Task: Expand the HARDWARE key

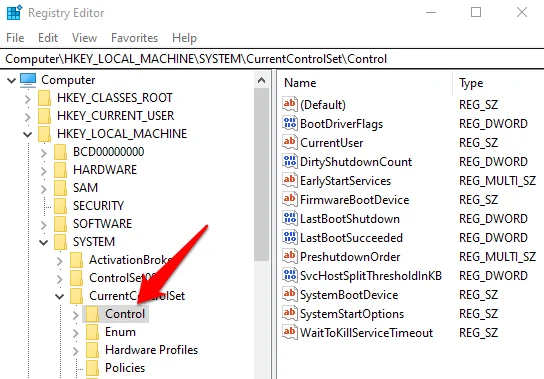Action: point(44,170)
